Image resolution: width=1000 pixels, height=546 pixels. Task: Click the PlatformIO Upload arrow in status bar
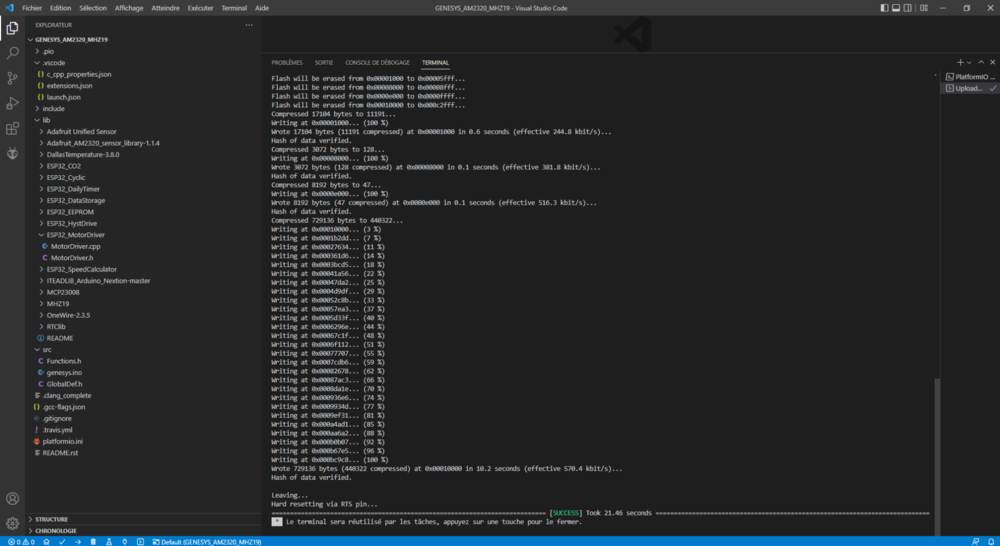tap(78, 542)
